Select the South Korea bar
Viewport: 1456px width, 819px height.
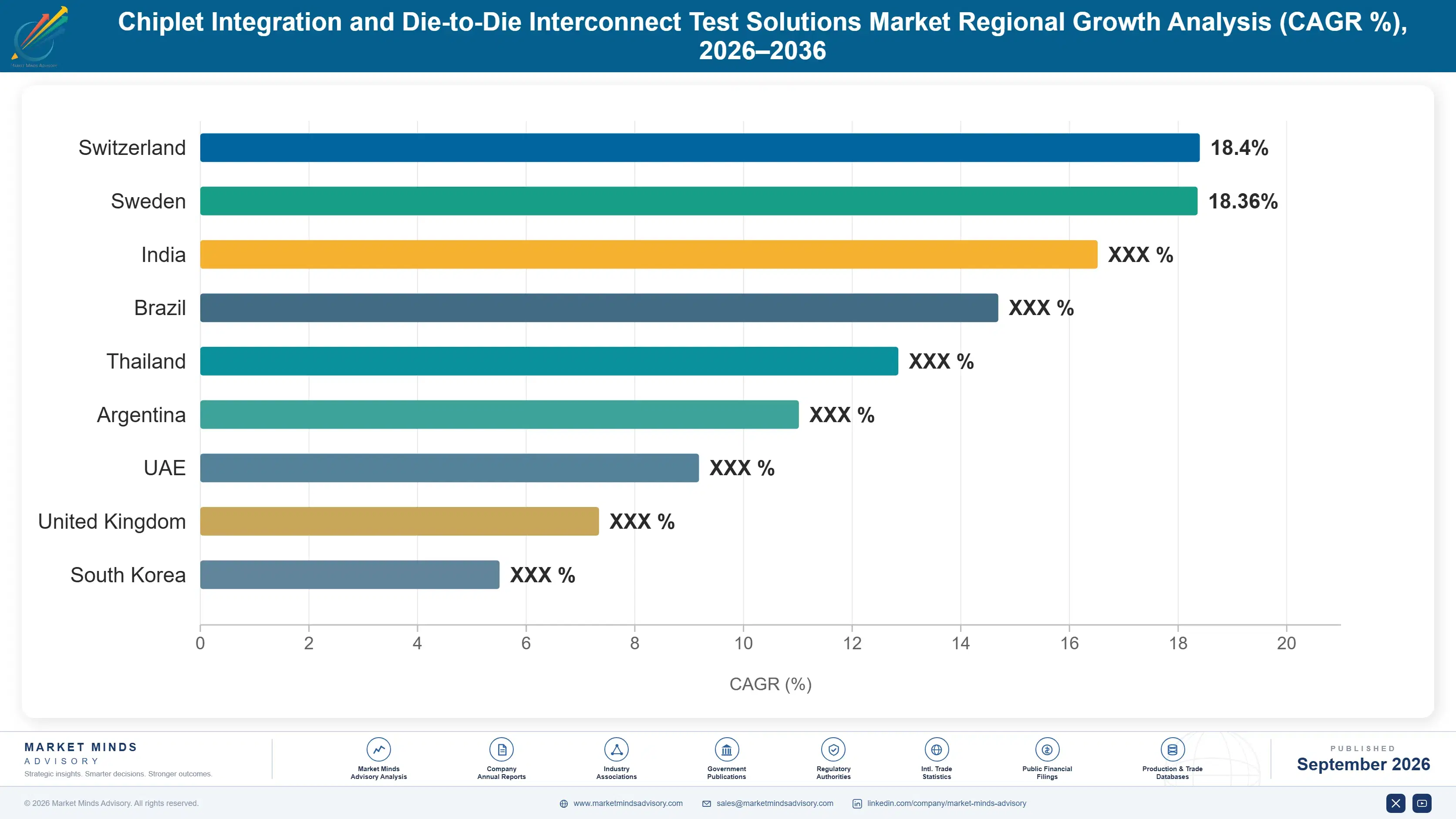point(350,574)
